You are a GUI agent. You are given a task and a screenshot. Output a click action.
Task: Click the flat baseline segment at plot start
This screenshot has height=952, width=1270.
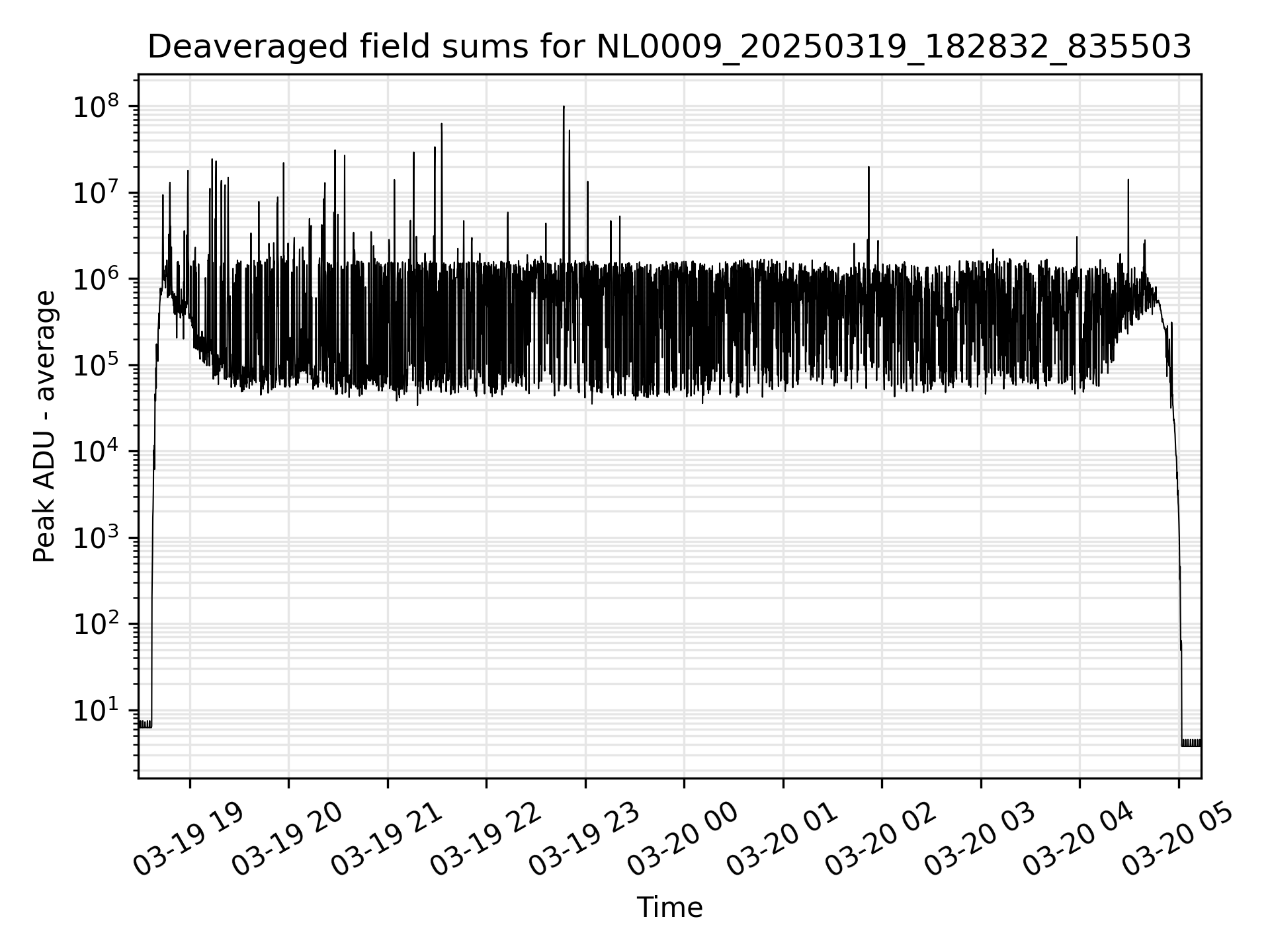click(145, 724)
